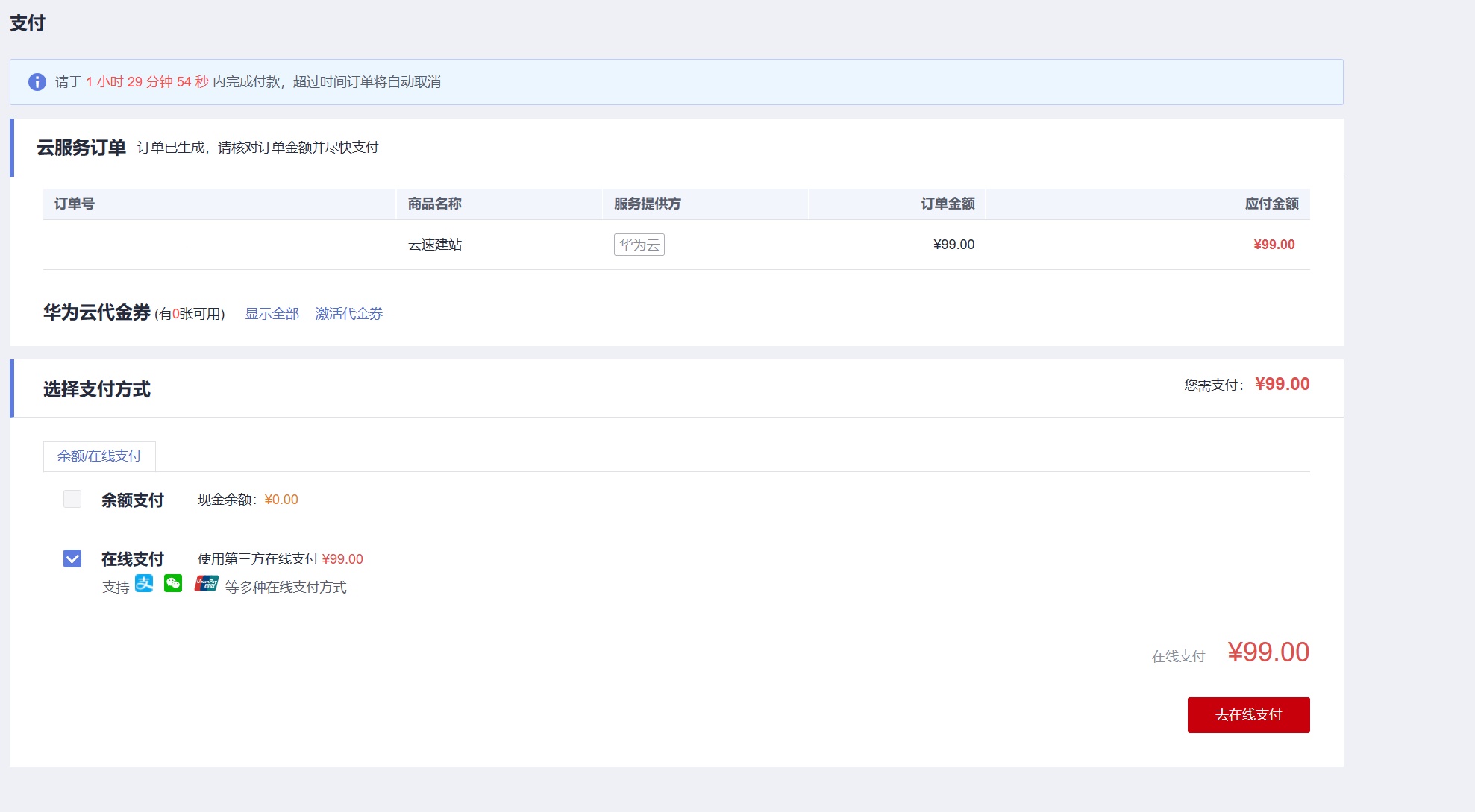1475x812 pixels.
Task: Click the blue info icon in countdown banner
Action: [x=37, y=82]
